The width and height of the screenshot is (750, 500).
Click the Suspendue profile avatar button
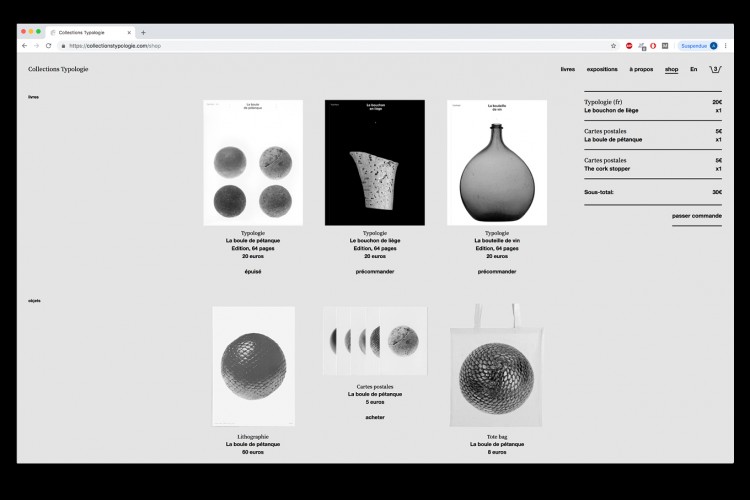pos(698,46)
